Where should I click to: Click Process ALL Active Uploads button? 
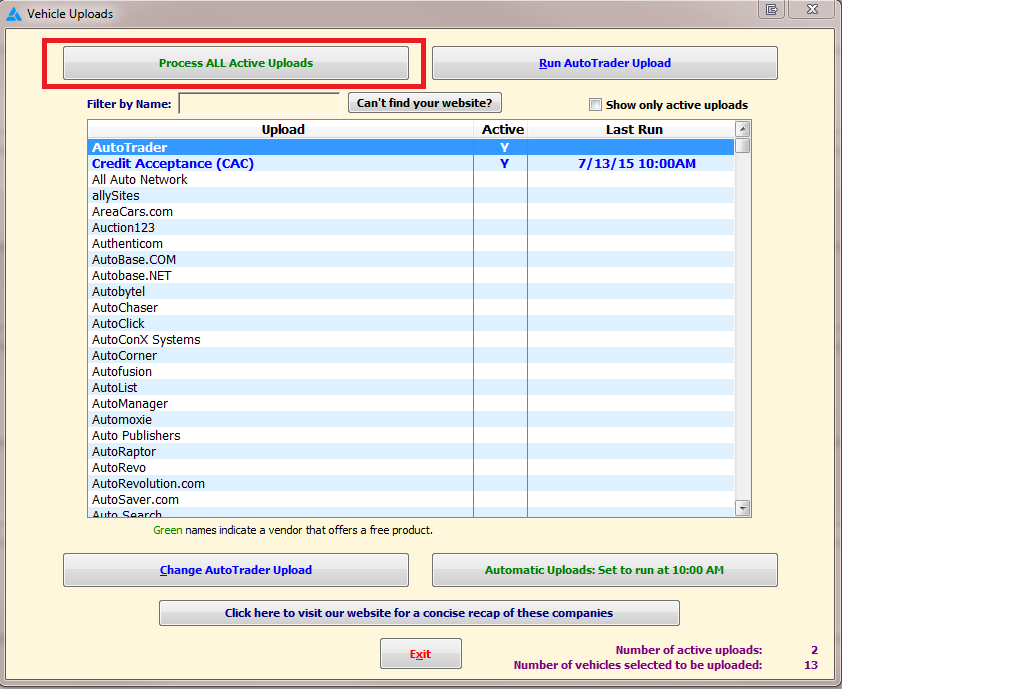(235, 63)
